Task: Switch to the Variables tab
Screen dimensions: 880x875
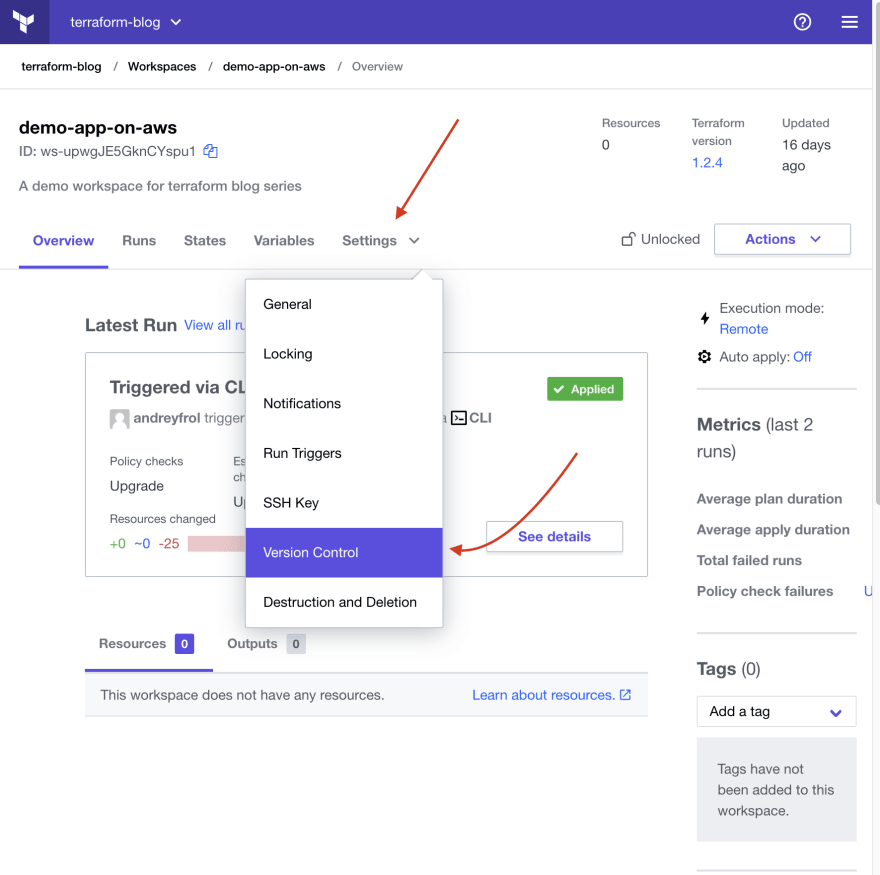Action: [x=284, y=241]
